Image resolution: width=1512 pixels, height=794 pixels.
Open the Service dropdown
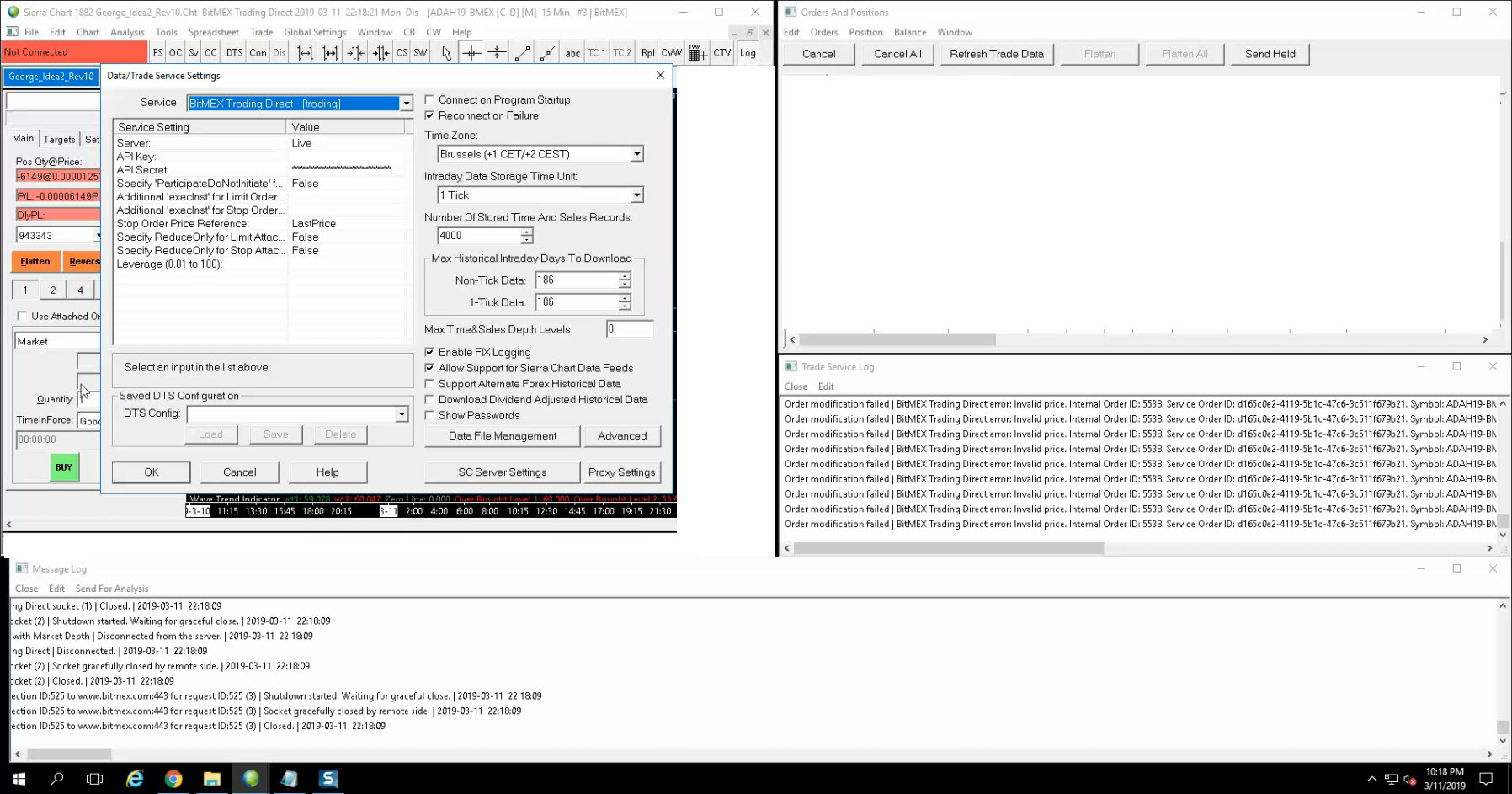tap(406, 104)
